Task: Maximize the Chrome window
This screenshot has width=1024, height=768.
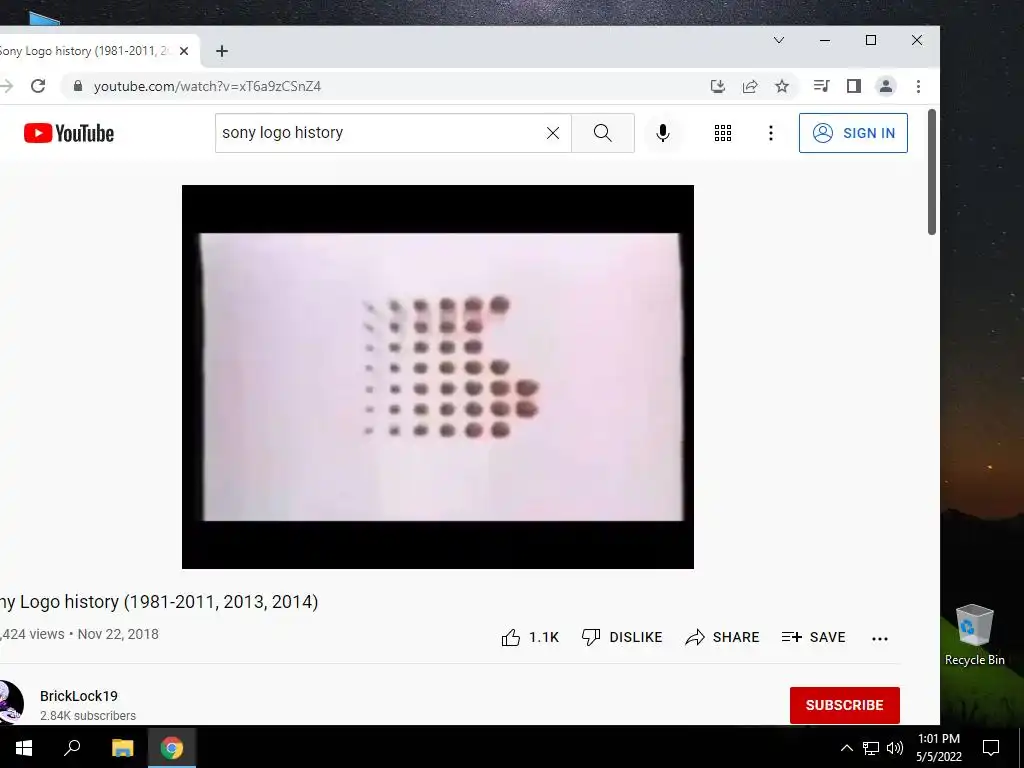Action: click(x=871, y=40)
